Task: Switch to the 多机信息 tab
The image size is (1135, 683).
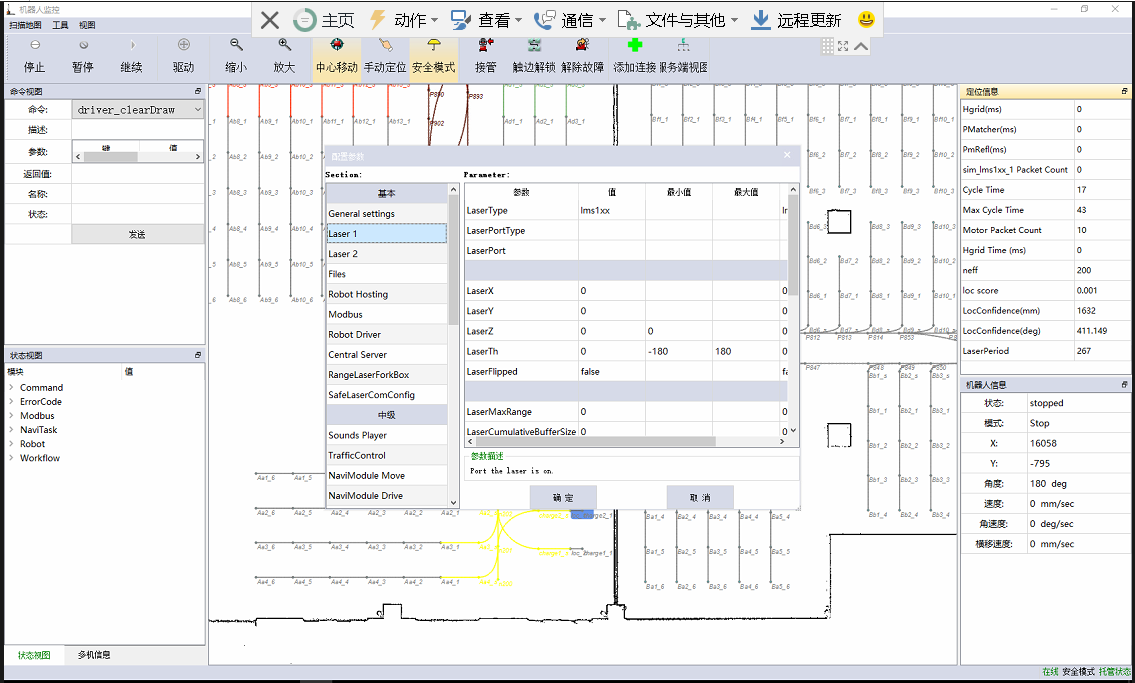Action: 94,655
